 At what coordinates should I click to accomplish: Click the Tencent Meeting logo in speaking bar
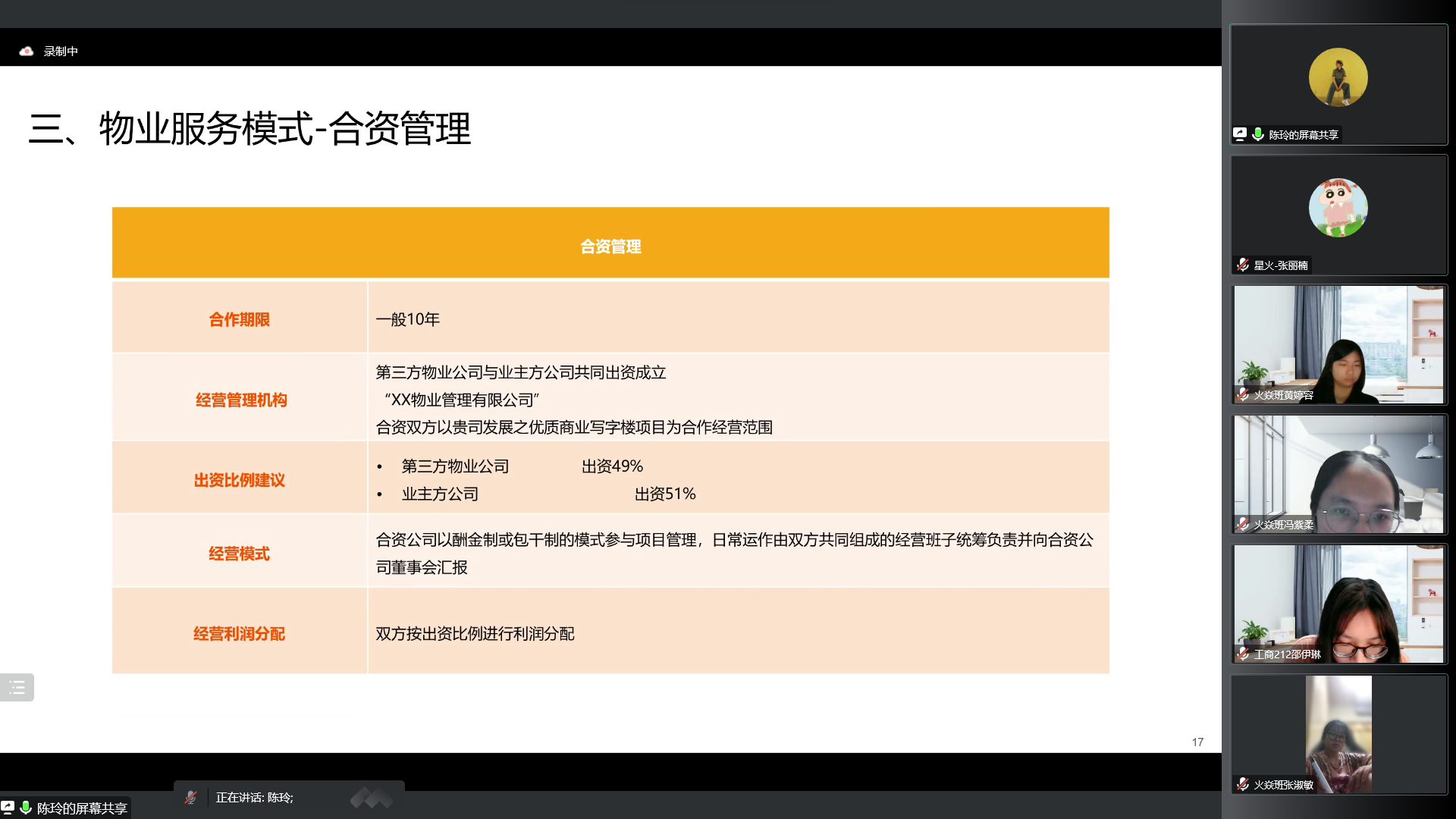371,797
